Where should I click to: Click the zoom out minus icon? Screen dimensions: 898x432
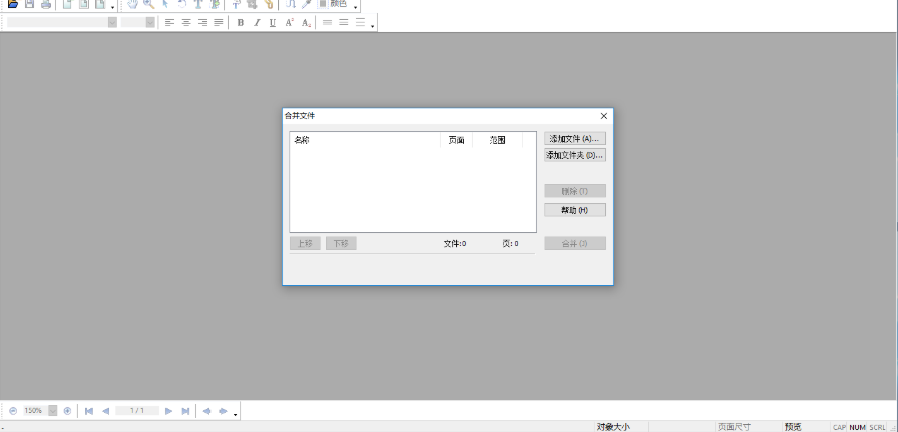click(x=13, y=411)
